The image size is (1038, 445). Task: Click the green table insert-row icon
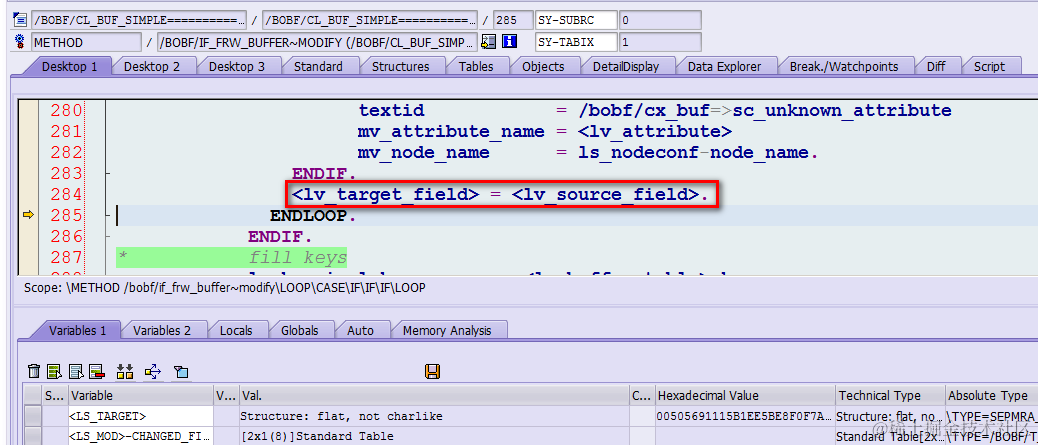coord(55,371)
